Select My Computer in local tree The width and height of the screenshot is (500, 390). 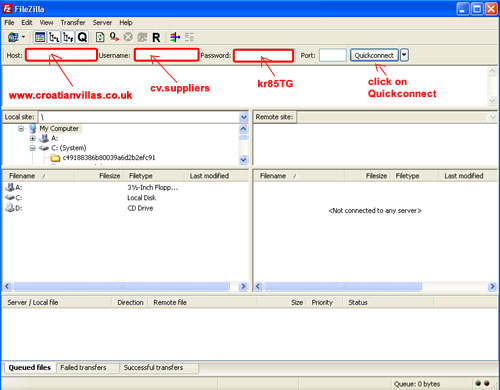59,128
